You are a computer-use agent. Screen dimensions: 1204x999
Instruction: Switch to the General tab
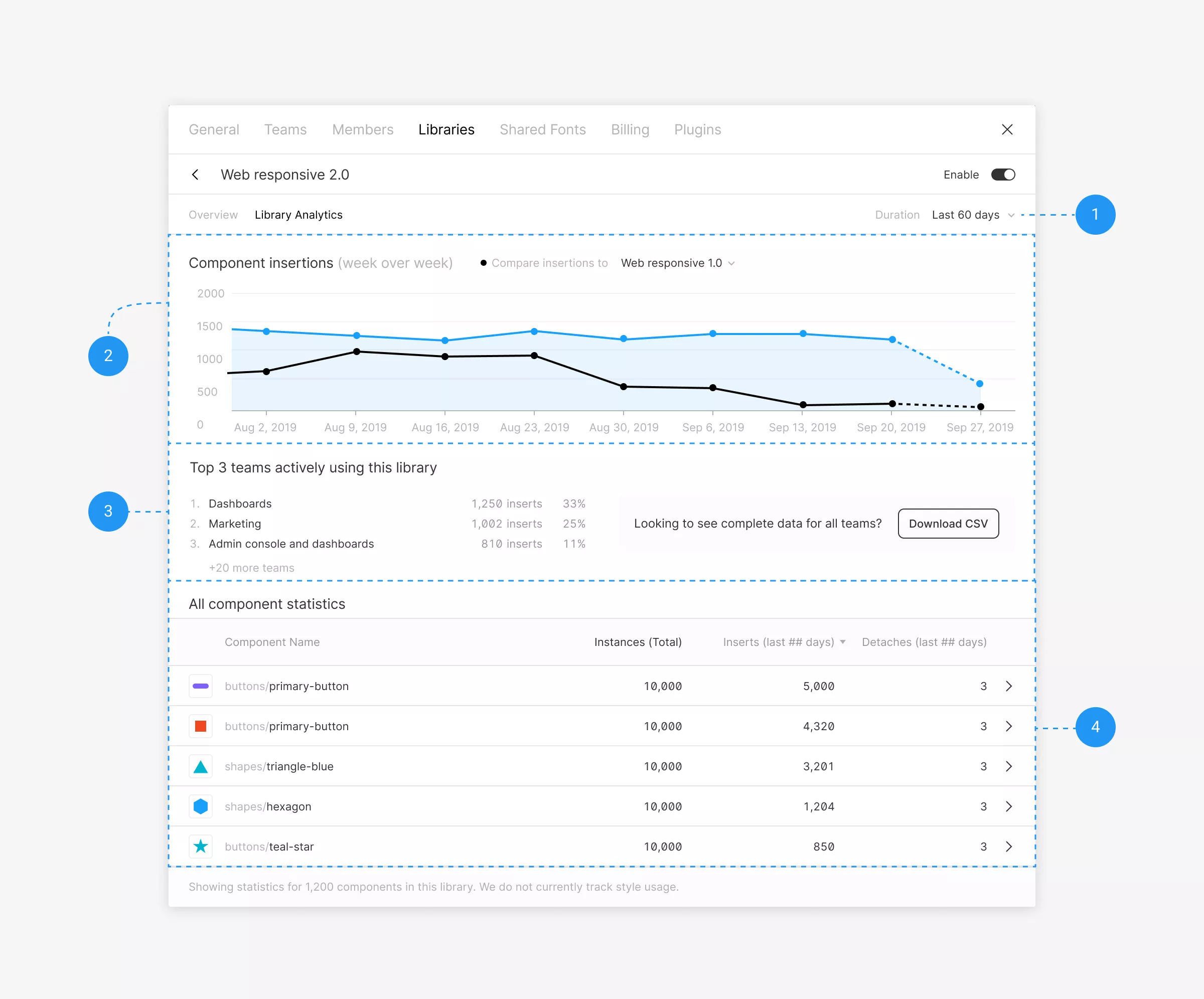214,129
